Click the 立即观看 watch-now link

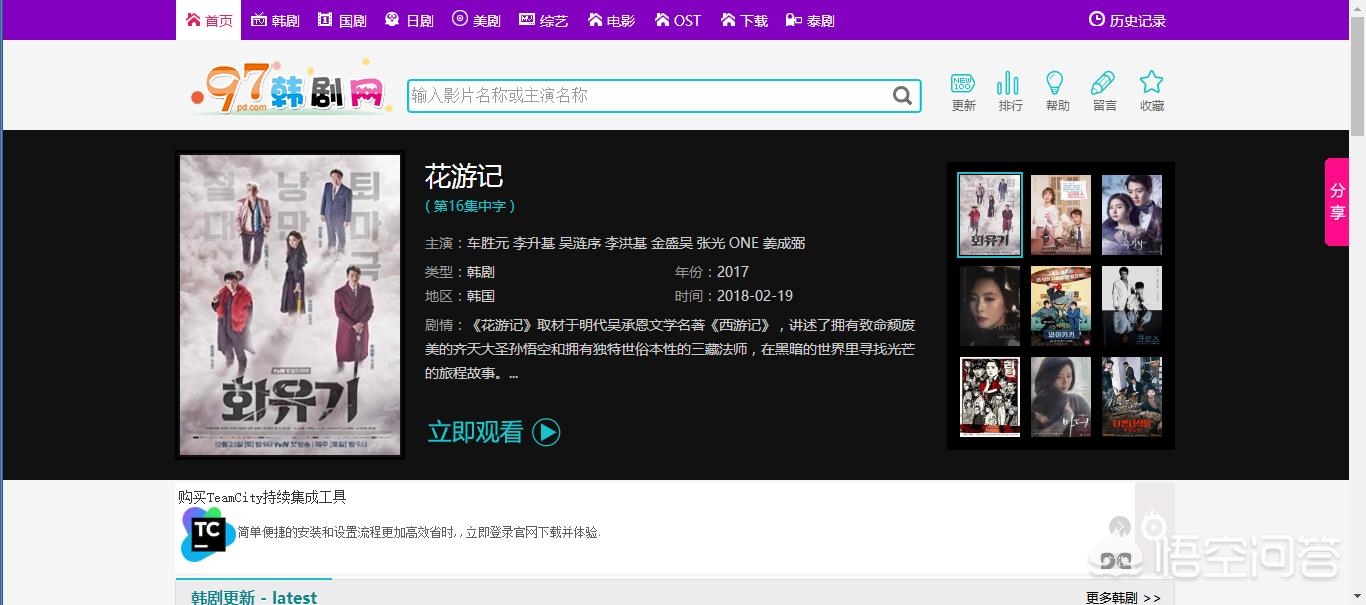474,430
